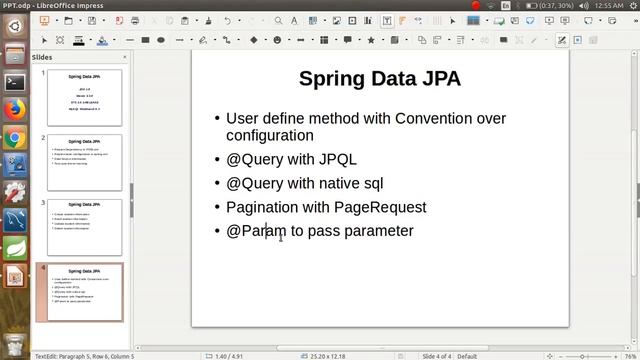Click the Save document icon
This screenshot has height=360, width=640.
[92, 20]
